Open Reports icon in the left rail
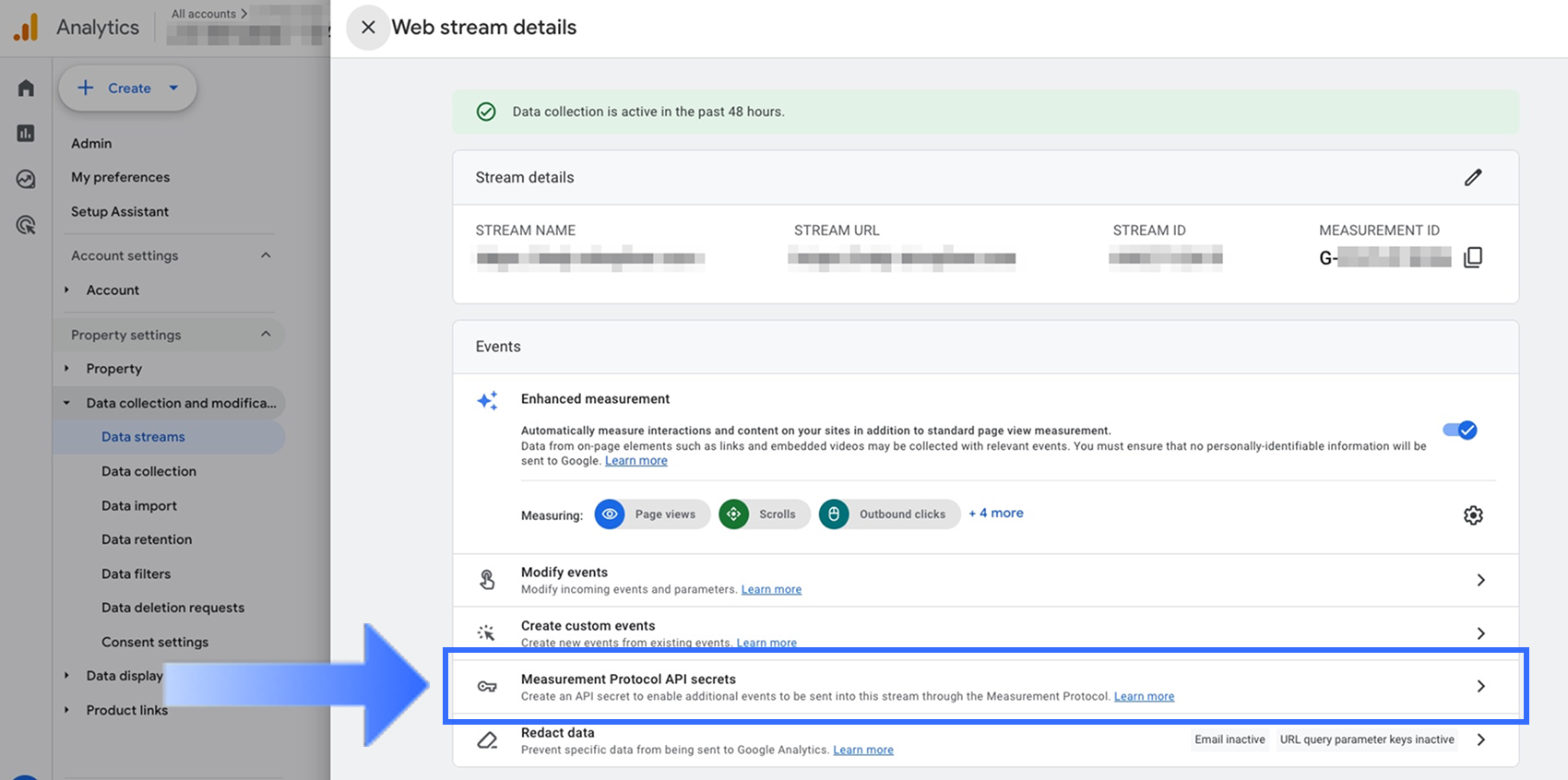The height and width of the screenshot is (780, 1568). (x=26, y=134)
